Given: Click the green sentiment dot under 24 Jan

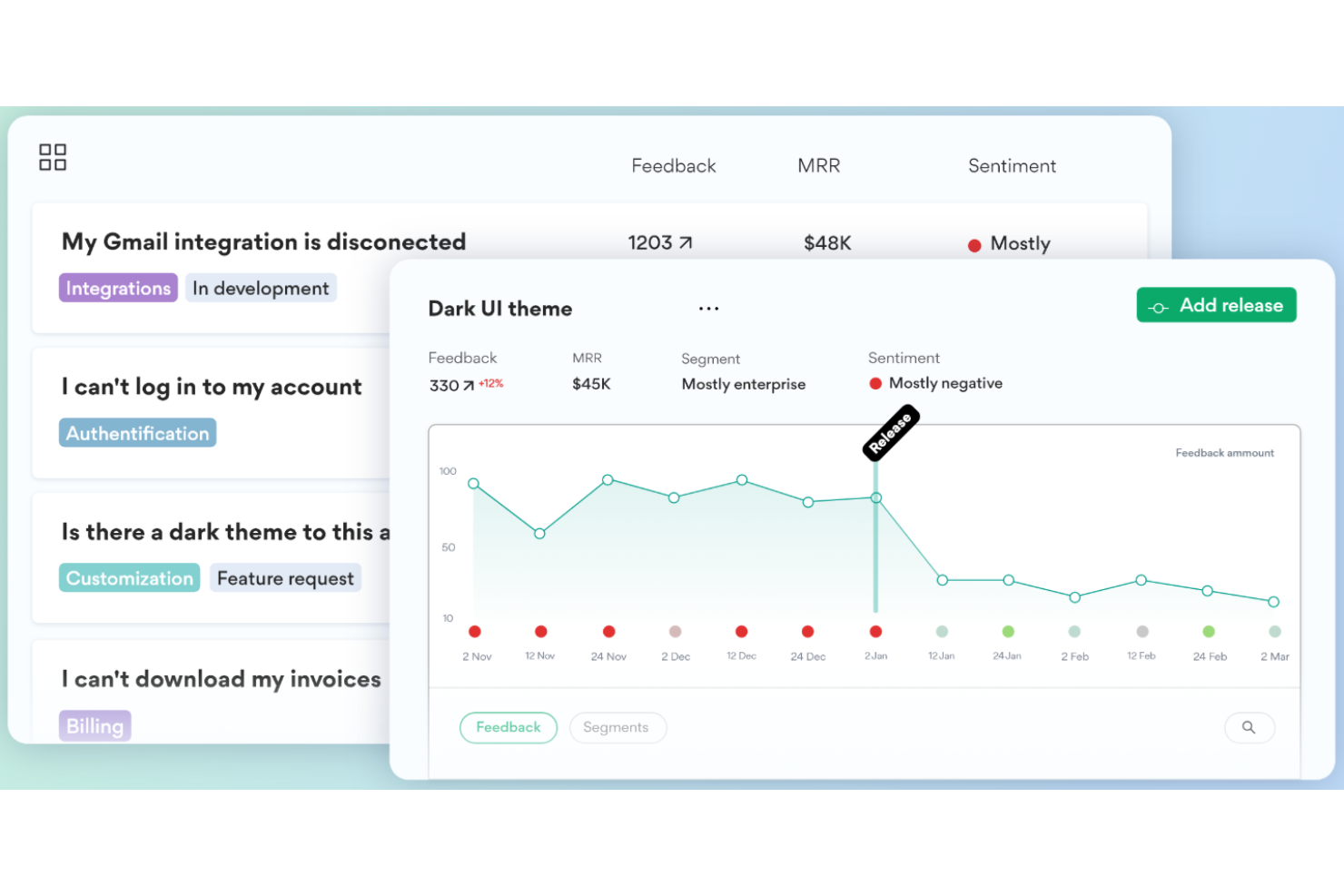Looking at the screenshot, I should [1008, 631].
